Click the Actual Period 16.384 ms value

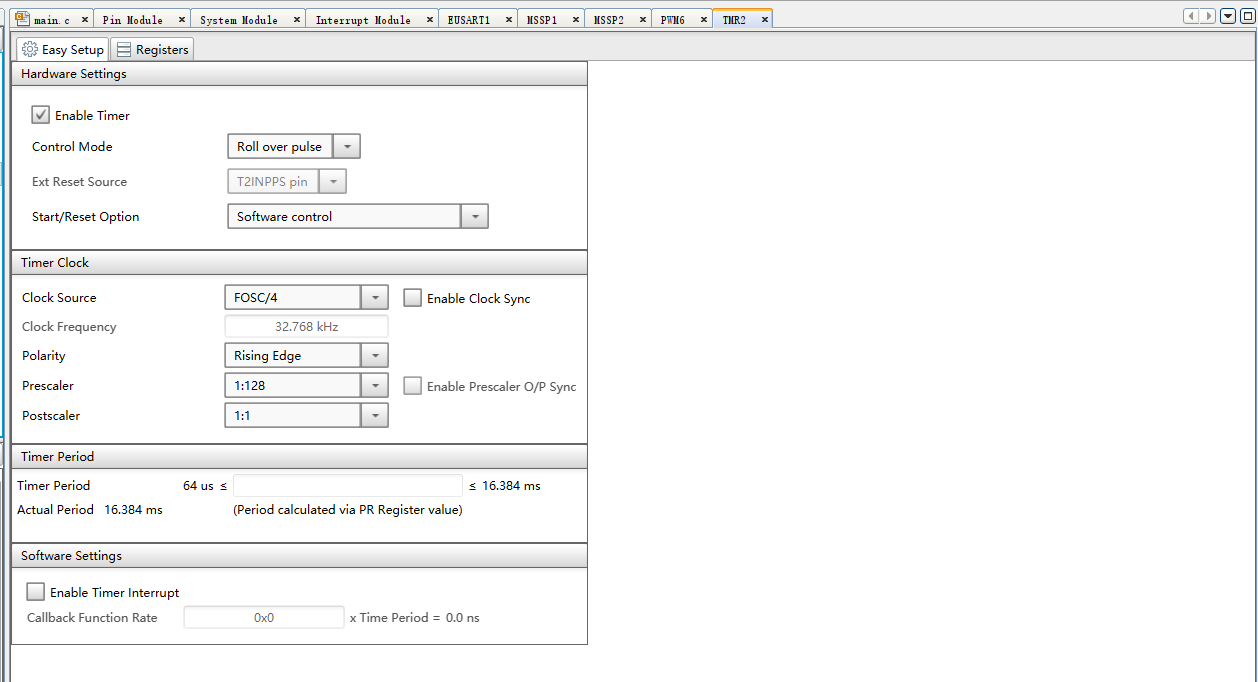(133, 510)
